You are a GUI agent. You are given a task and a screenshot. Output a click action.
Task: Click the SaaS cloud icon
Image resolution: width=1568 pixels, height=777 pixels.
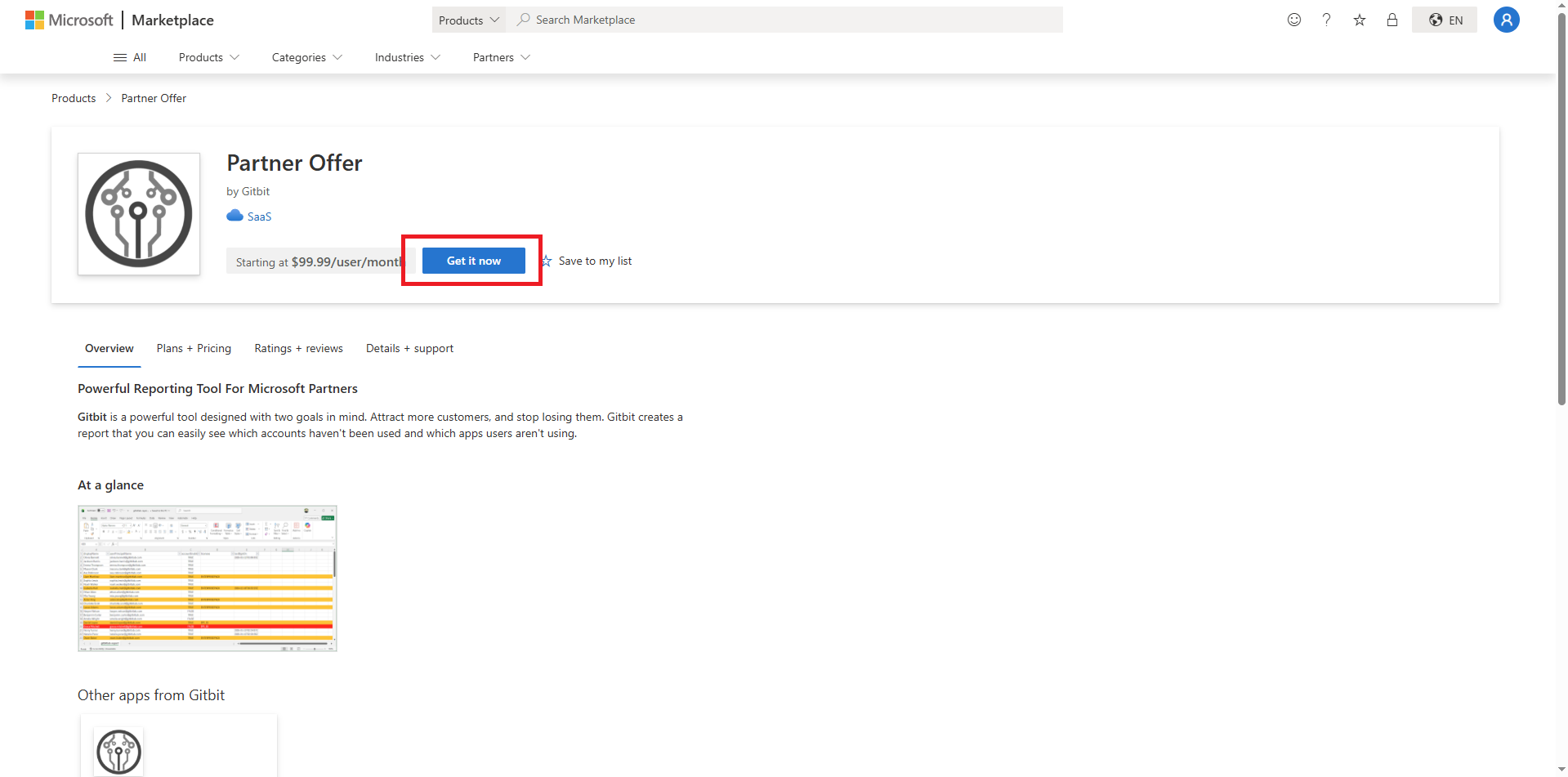pyautogui.click(x=235, y=216)
